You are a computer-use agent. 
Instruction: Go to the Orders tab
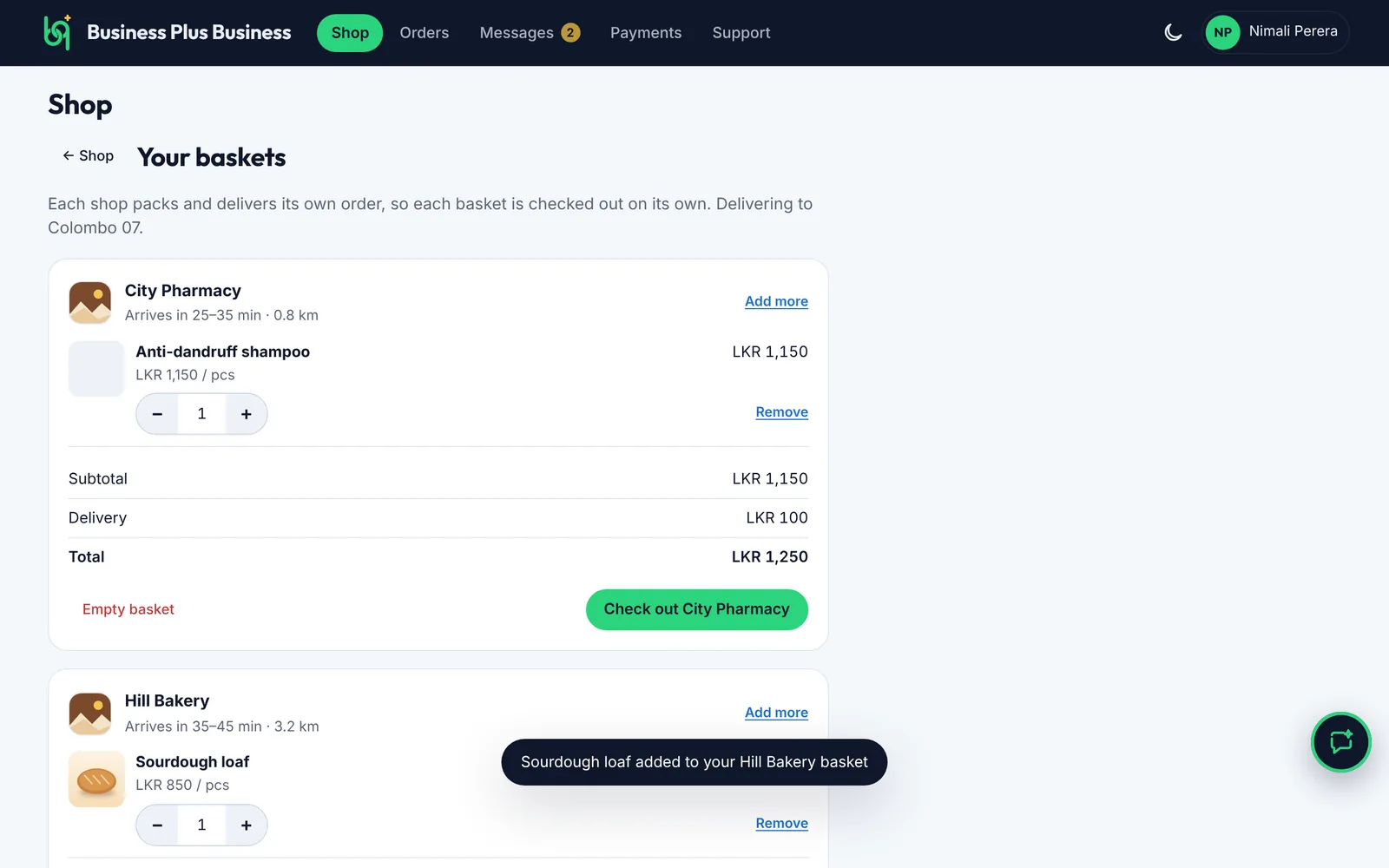point(425,33)
